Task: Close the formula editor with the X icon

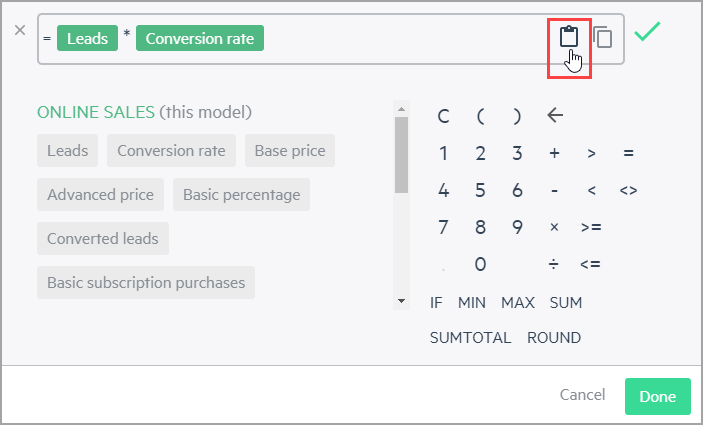Action: 20,30
